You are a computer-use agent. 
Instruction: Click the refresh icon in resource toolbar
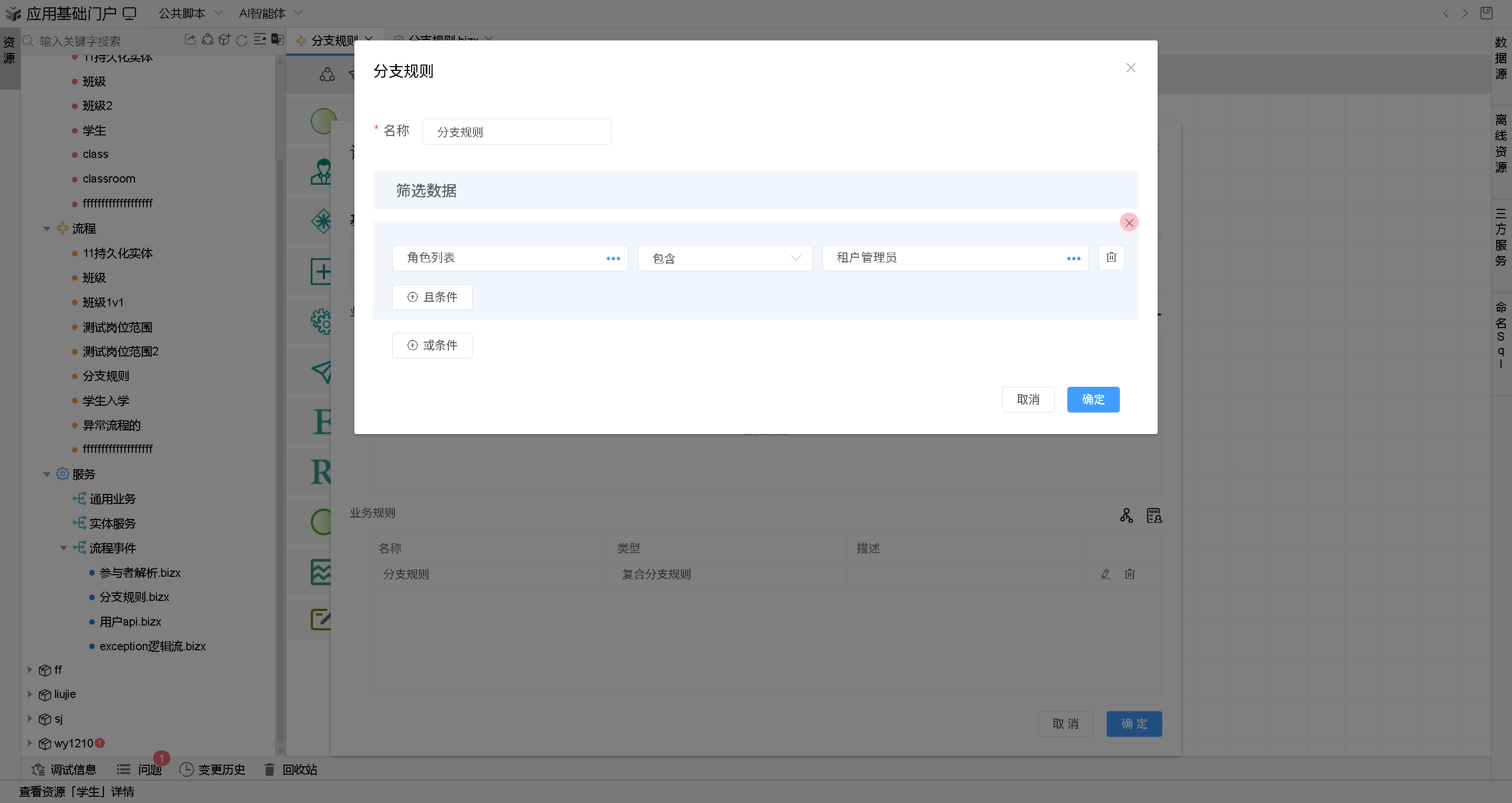click(x=242, y=40)
